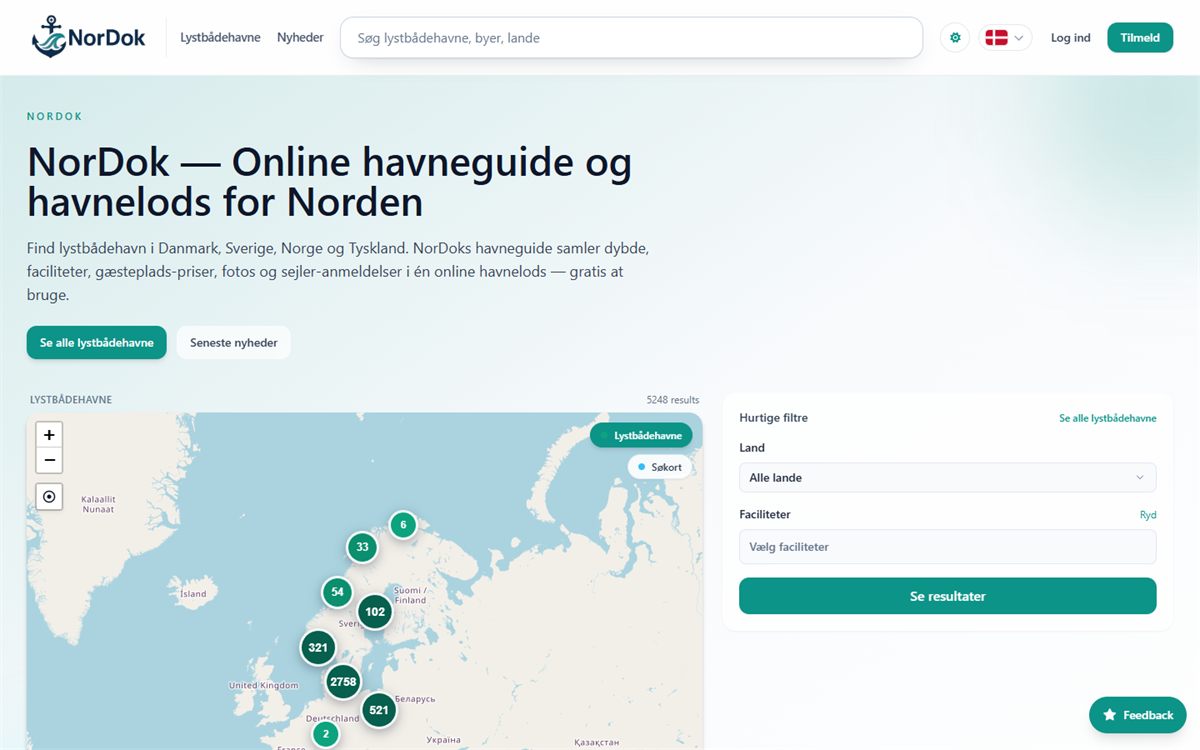
Task: Click Seneste nyheder button
Action: 234,342
